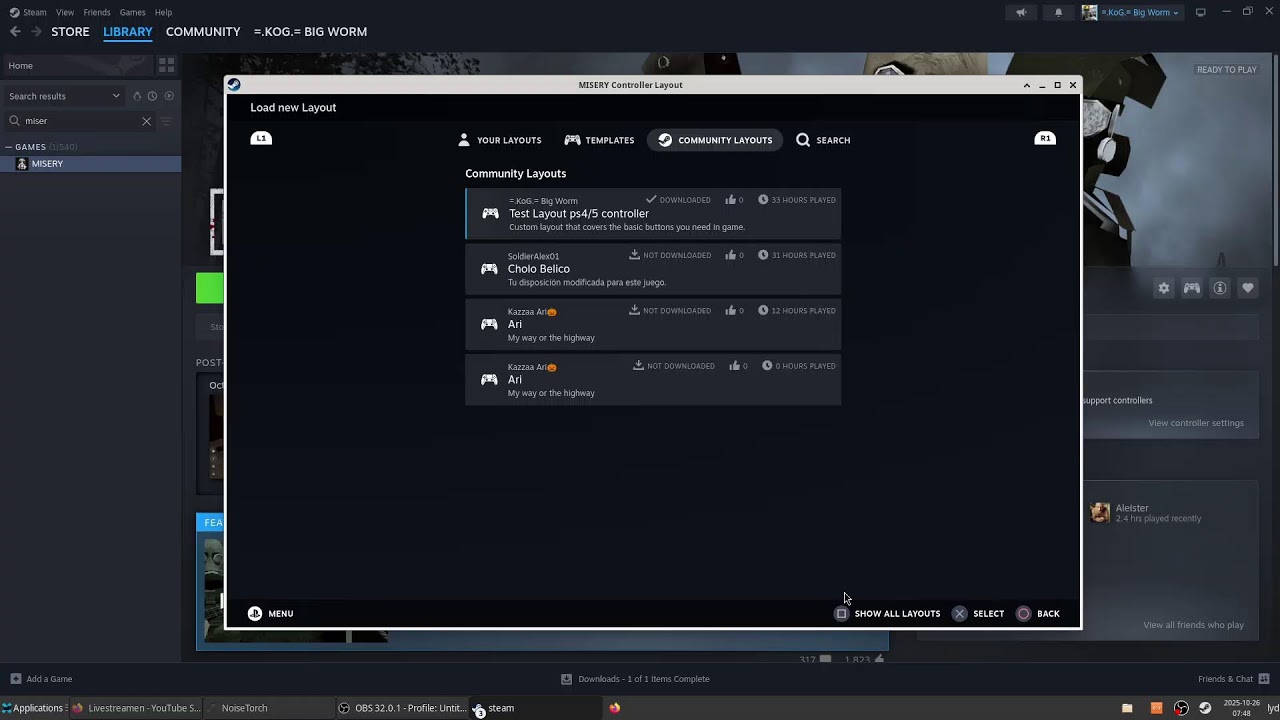
Task: Open View all friends who play
Action: click(x=1193, y=625)
